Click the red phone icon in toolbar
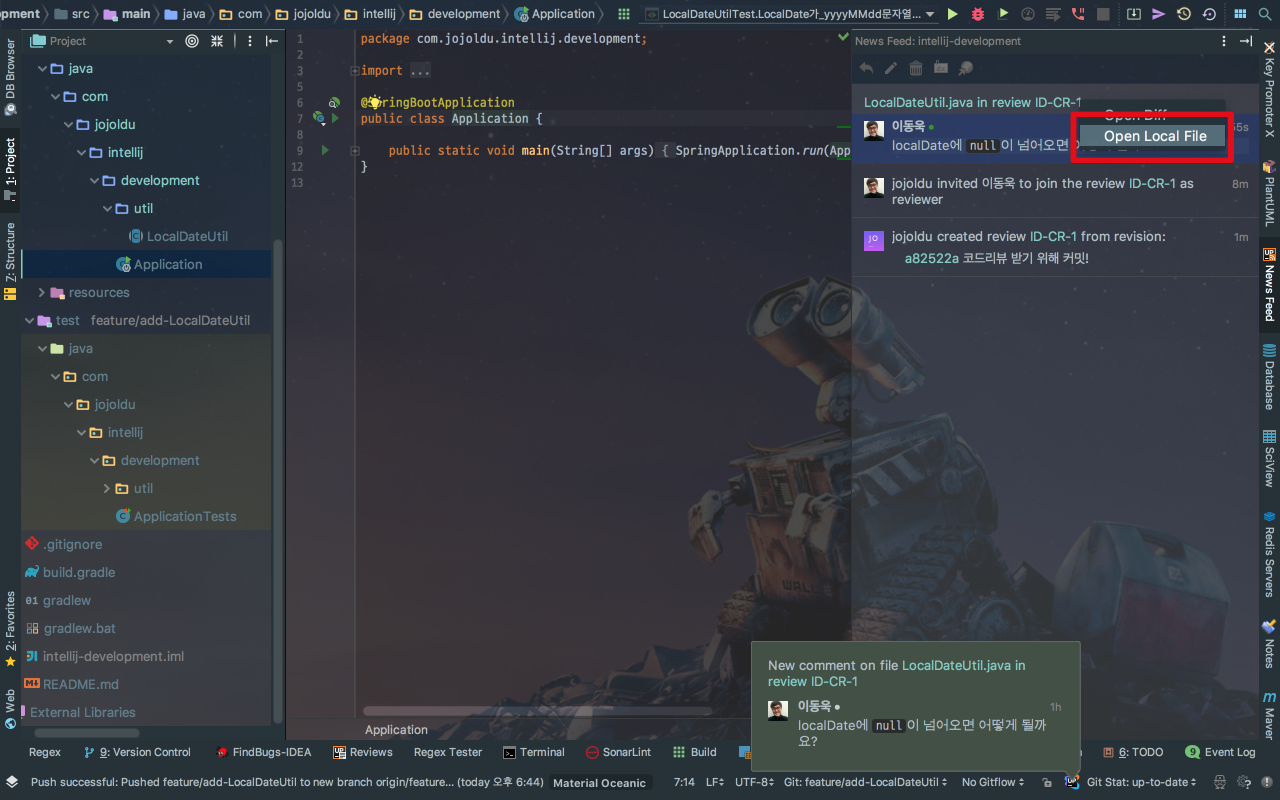The image size is (1280, 800). pyautogui.click(x=1077, y=14)
